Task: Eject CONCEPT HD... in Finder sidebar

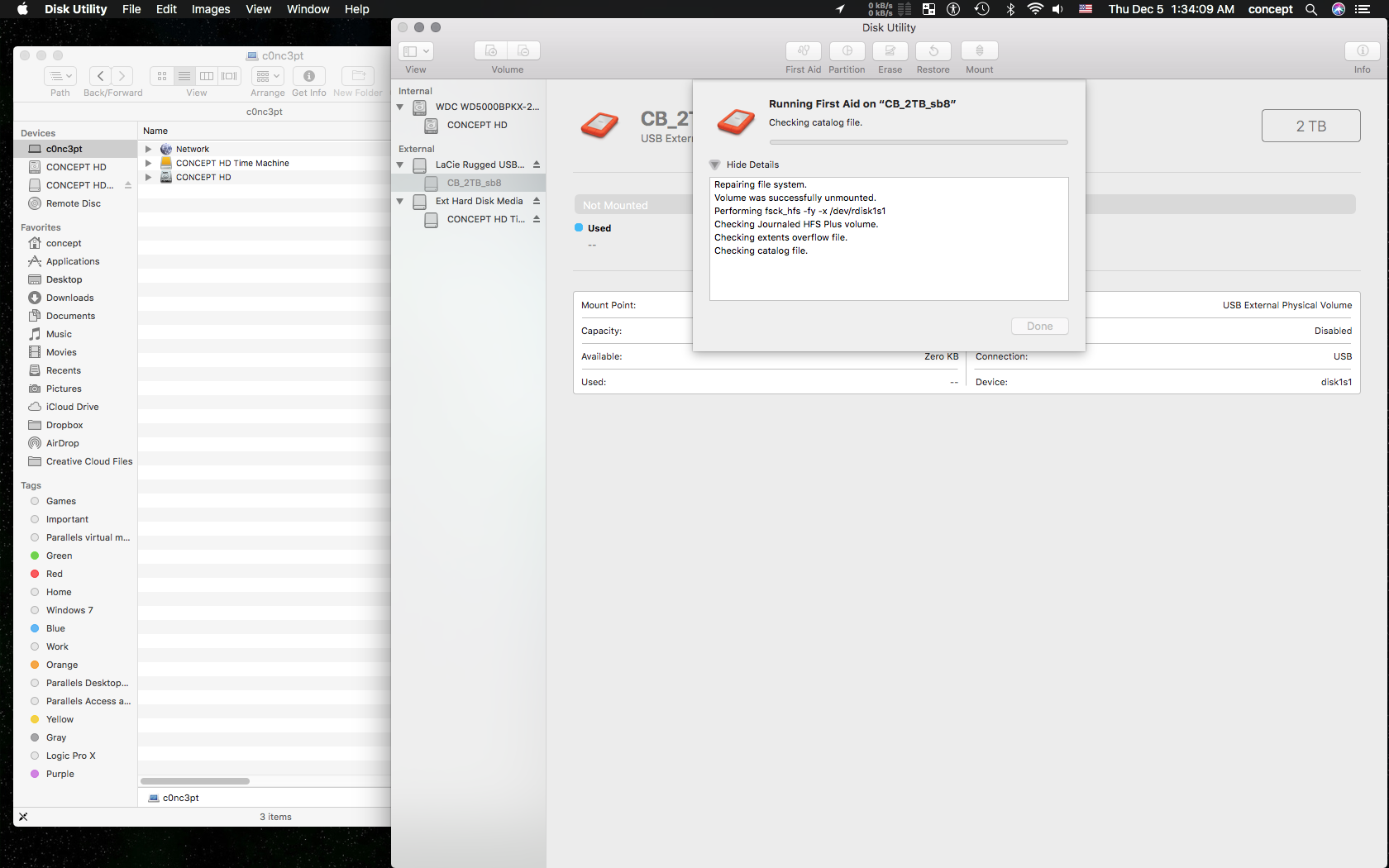Action: (128, 185)
